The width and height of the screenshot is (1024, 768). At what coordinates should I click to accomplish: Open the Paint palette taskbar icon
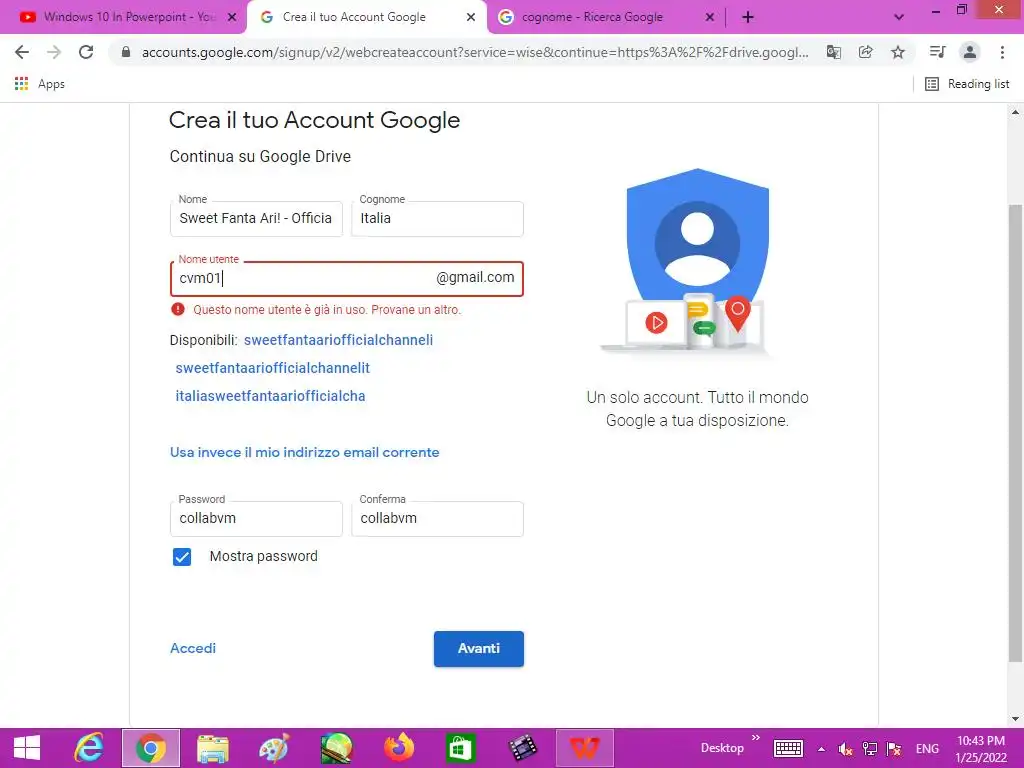point(274,748)
